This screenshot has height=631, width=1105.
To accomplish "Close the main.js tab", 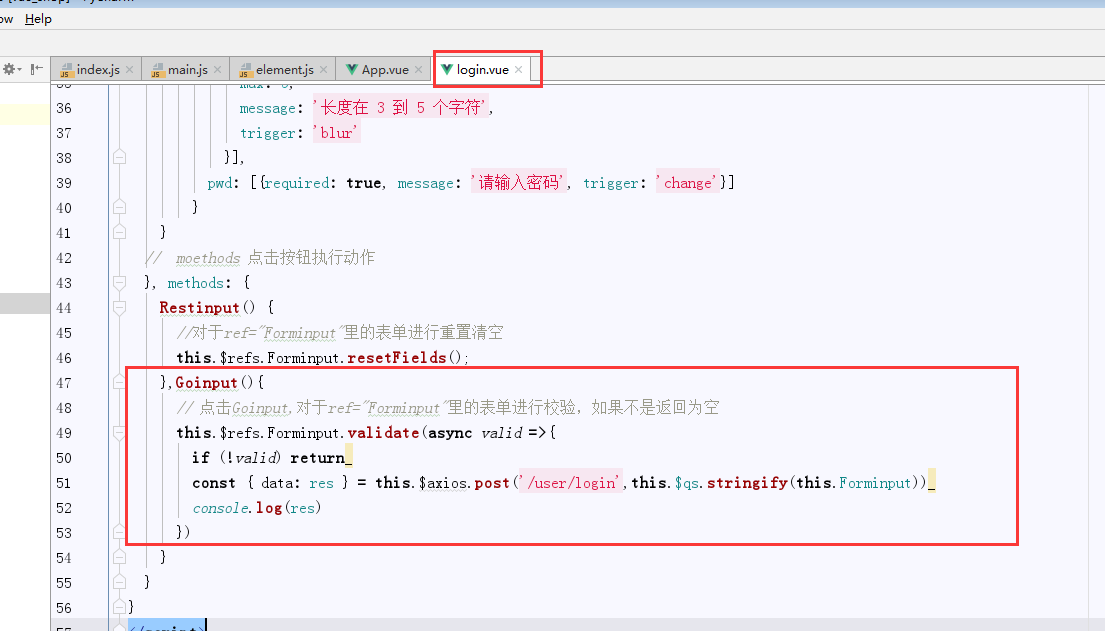I will pyautogui.click(x=217, y=70).
